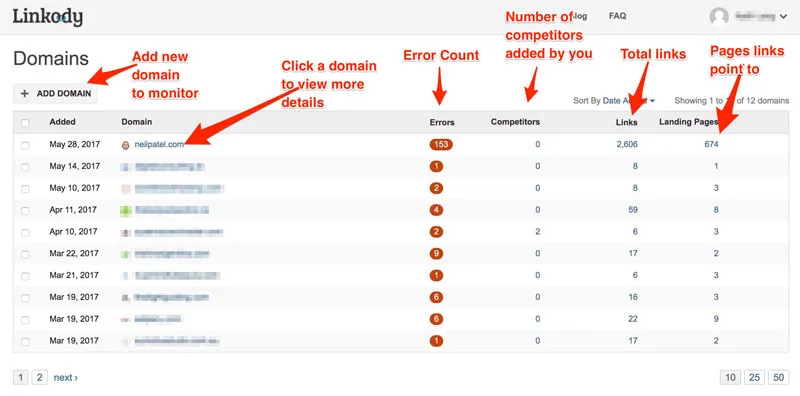Open the FAQ menu item
Screen dimensions: 800x396
(617, 16)
